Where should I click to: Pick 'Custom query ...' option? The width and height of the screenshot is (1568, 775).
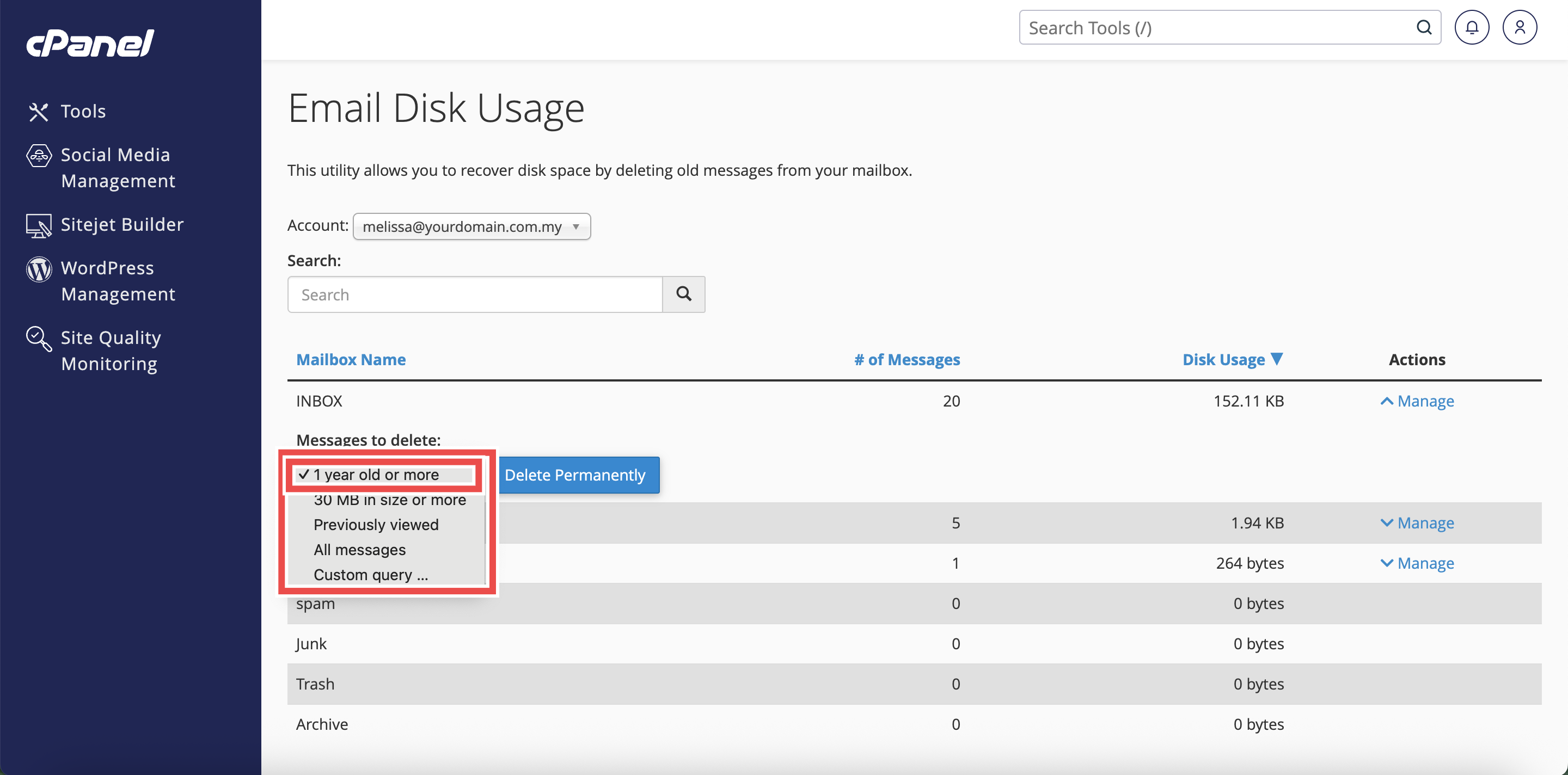[370, 574]
